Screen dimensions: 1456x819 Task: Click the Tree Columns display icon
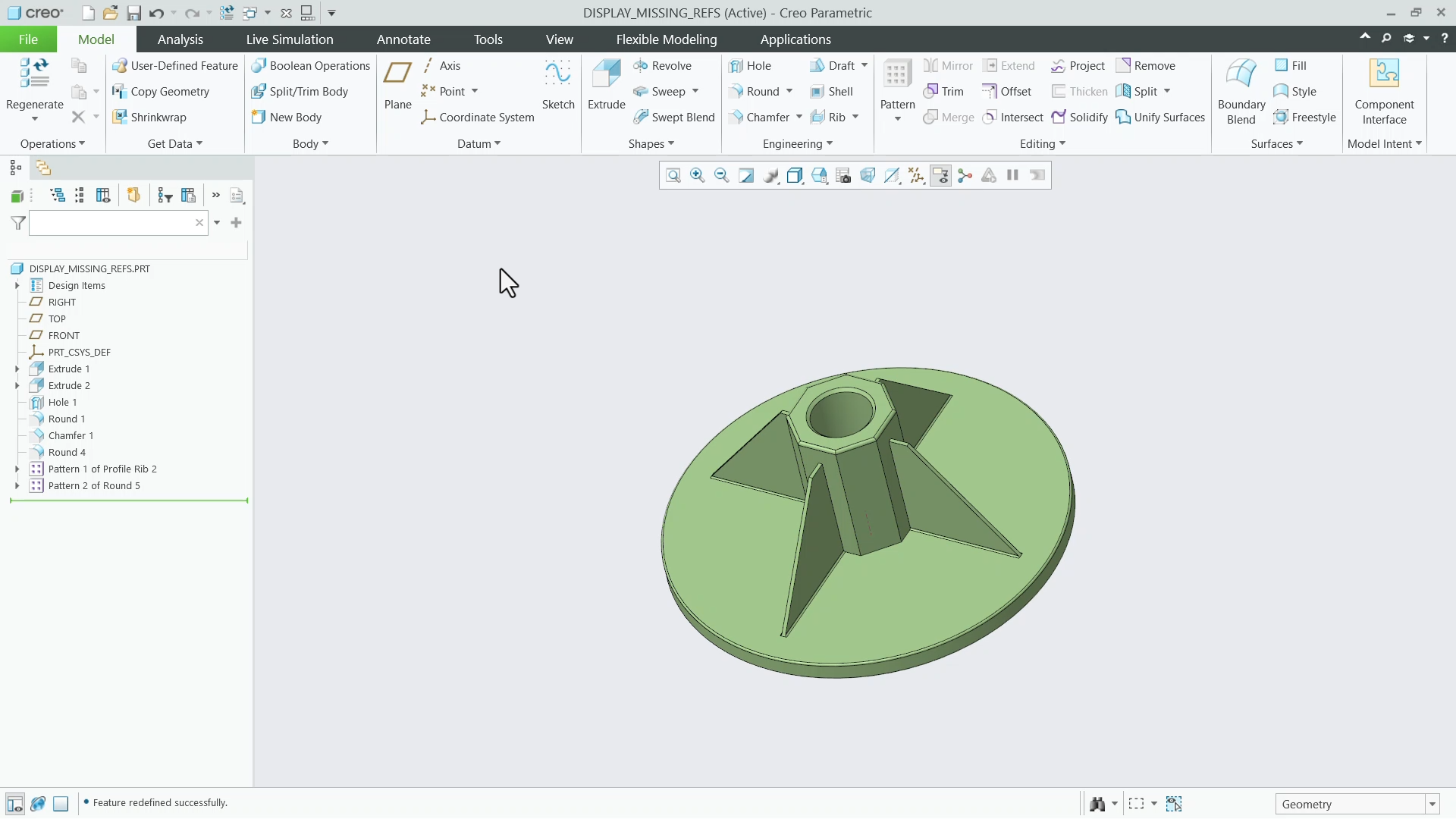click(x=103, y=196)
